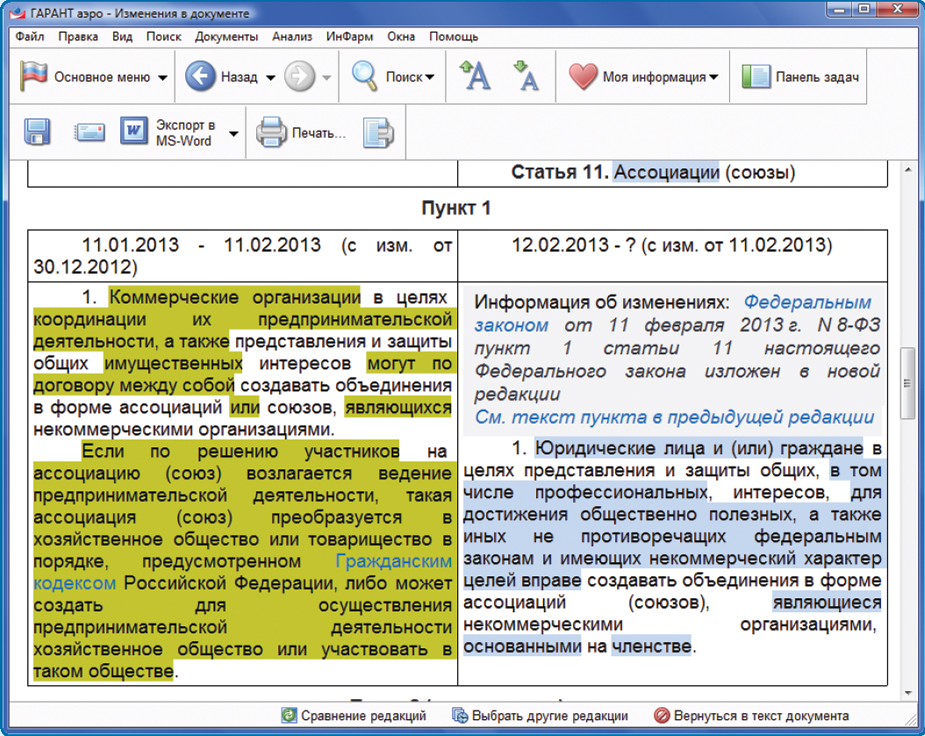Open the Поиск dropdown in the toolbar
This screenshot has height=736, width=925.
point(429,78)
